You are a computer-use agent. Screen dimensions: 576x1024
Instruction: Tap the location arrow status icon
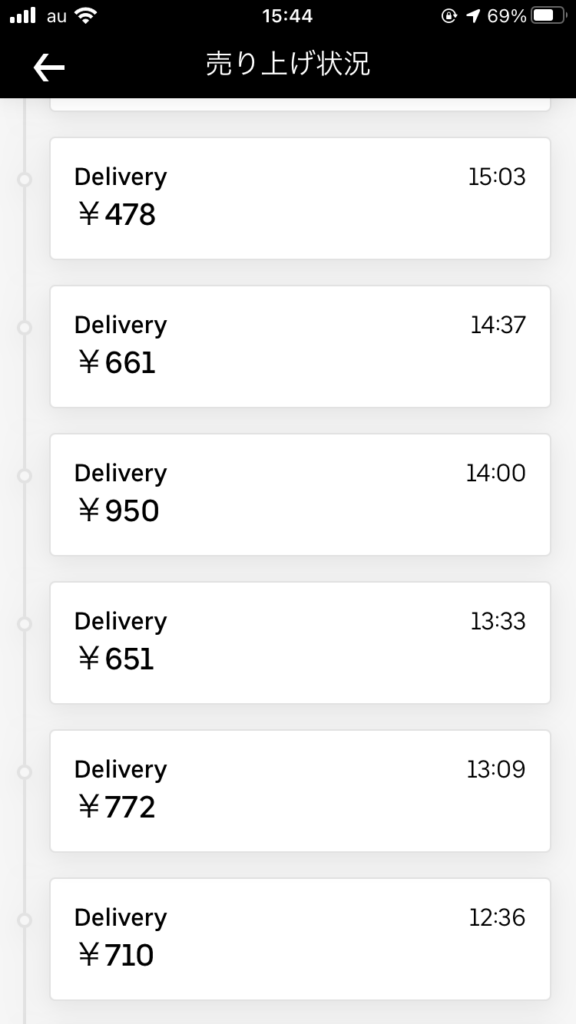pos(473,16)
